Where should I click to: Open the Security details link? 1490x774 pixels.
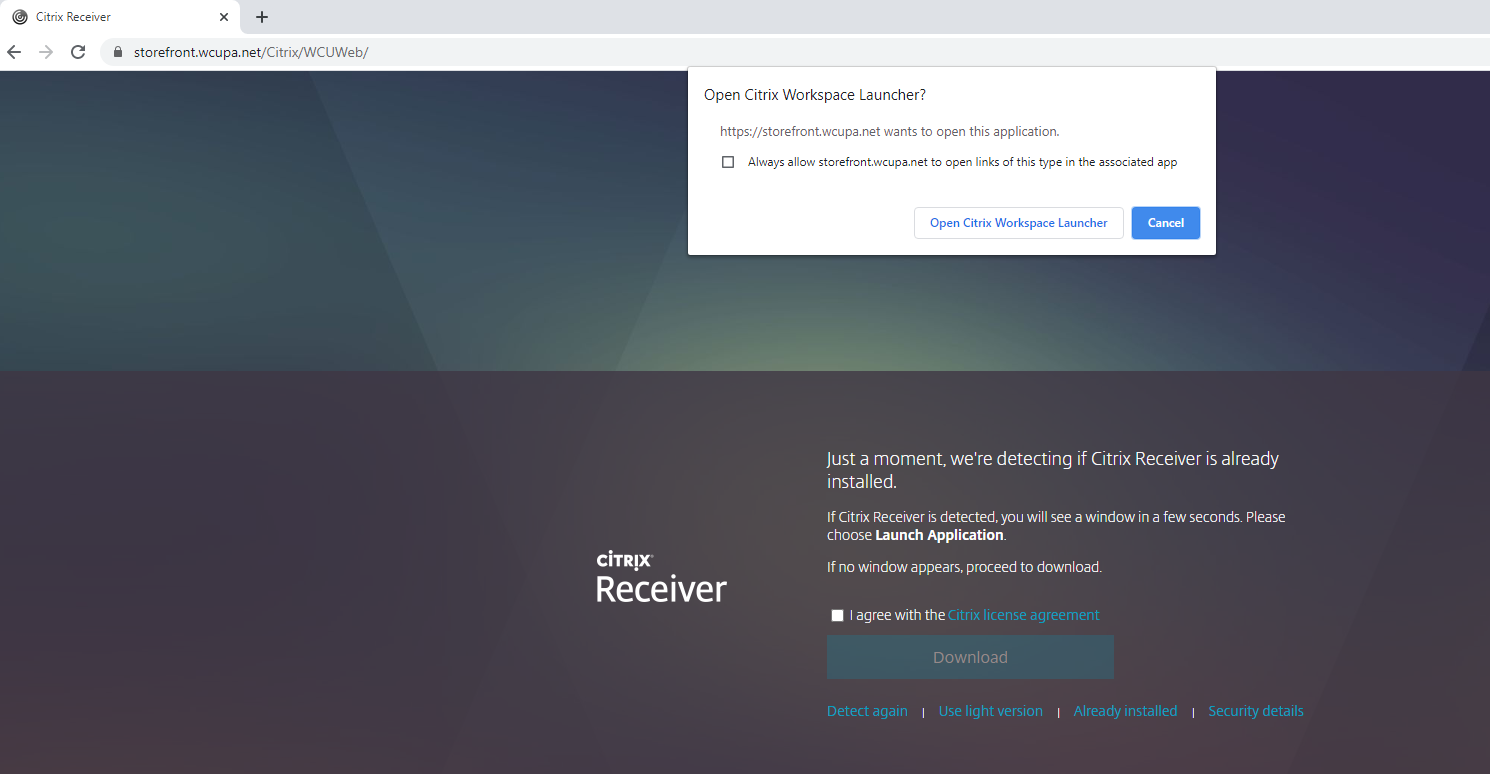click(x=1255, y=711)
